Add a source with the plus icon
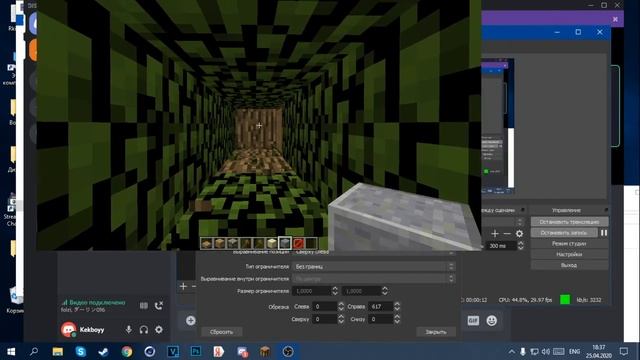This screenshot has width=640, height=360. [183, 287]
